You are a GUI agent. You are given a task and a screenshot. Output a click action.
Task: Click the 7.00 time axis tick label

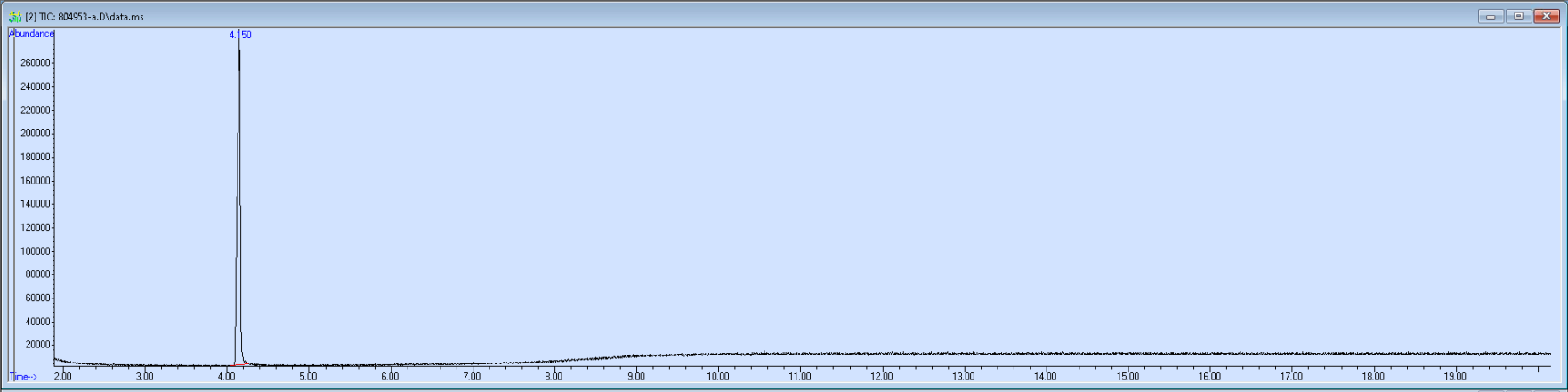tap(472, 377)
